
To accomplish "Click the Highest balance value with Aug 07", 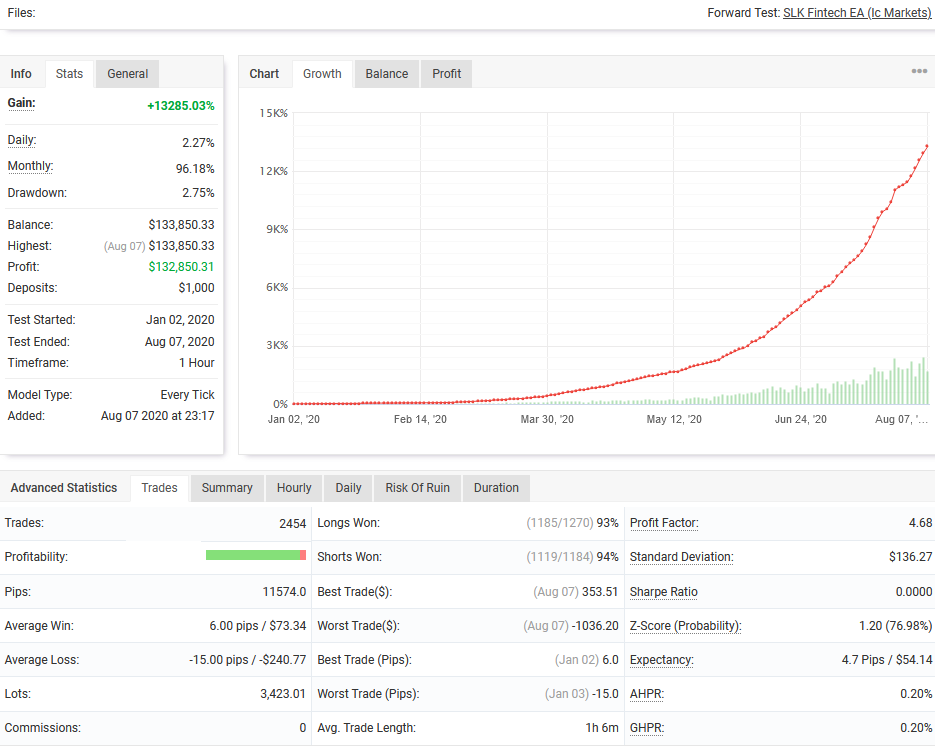I will [x=159, y=246].
